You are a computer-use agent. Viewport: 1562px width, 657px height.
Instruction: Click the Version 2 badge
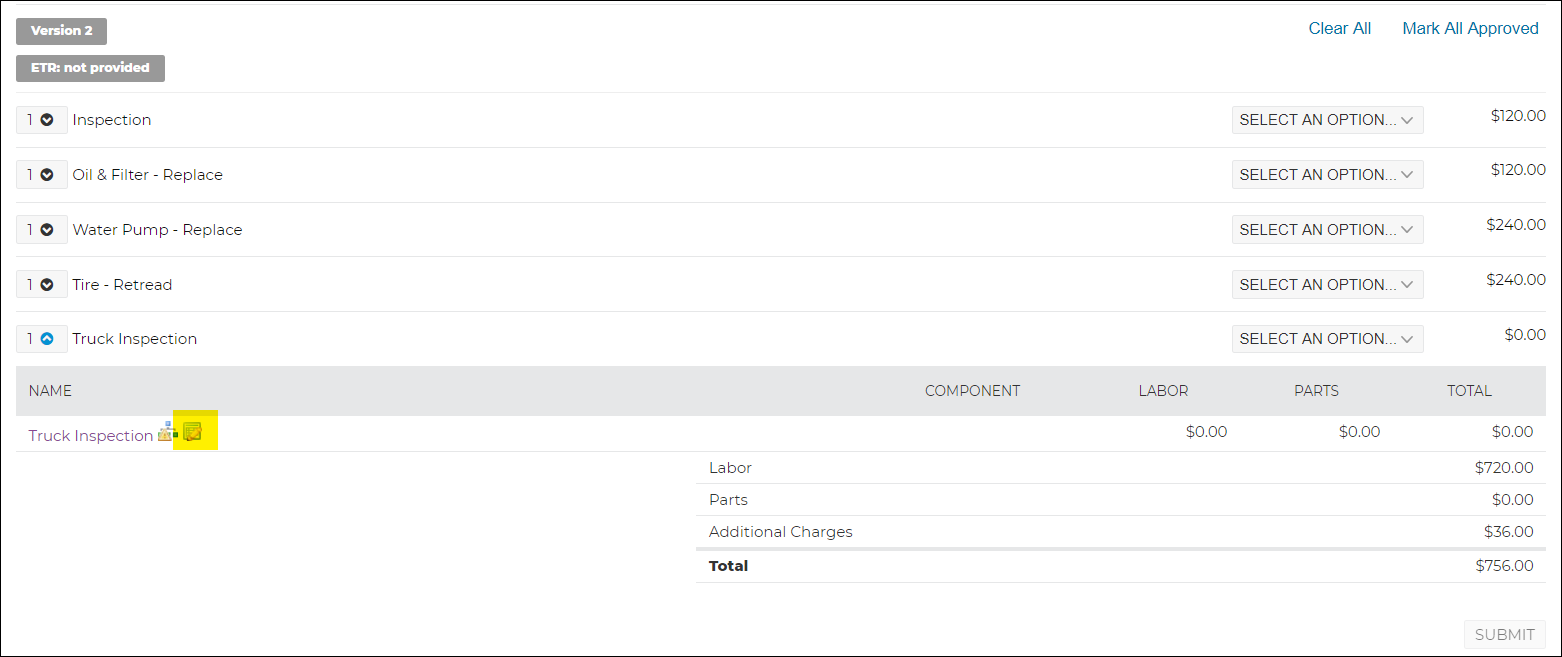tap(61, 31)
